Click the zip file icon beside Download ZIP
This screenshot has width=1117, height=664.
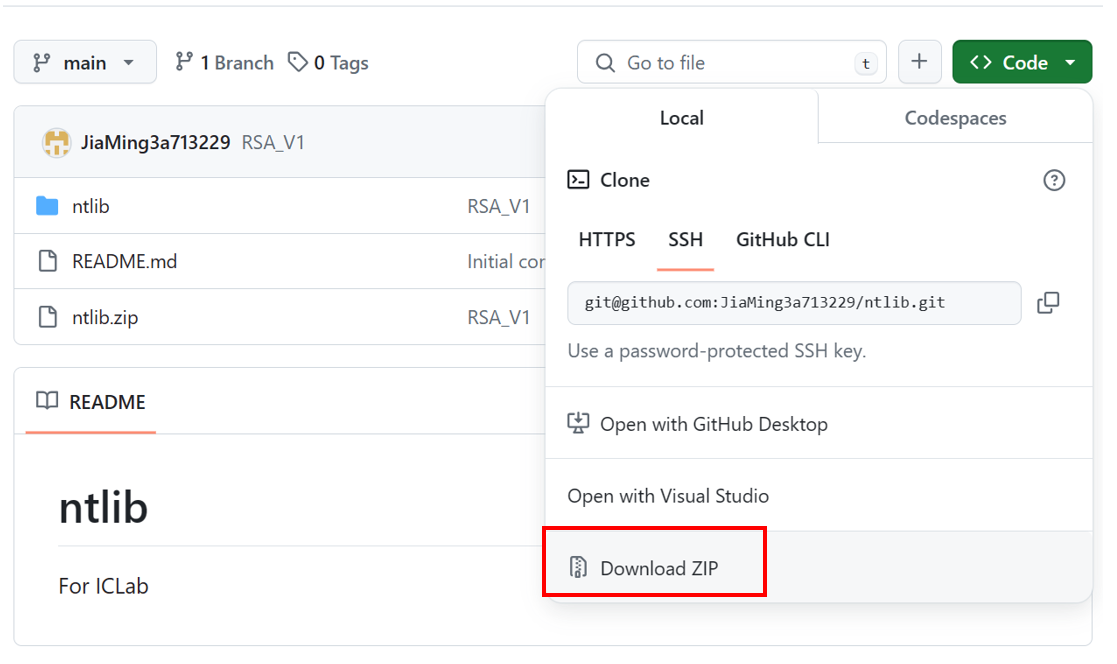pos(578,567)
